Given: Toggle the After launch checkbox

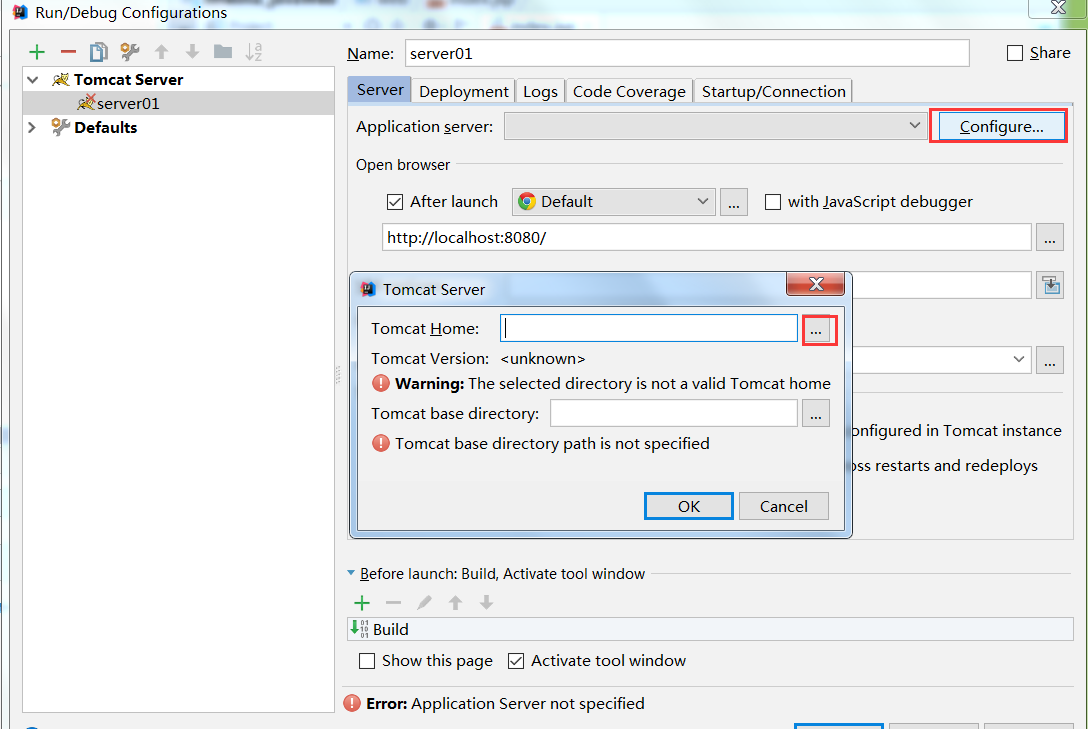Looking at the screenshot, I should 395,202.
